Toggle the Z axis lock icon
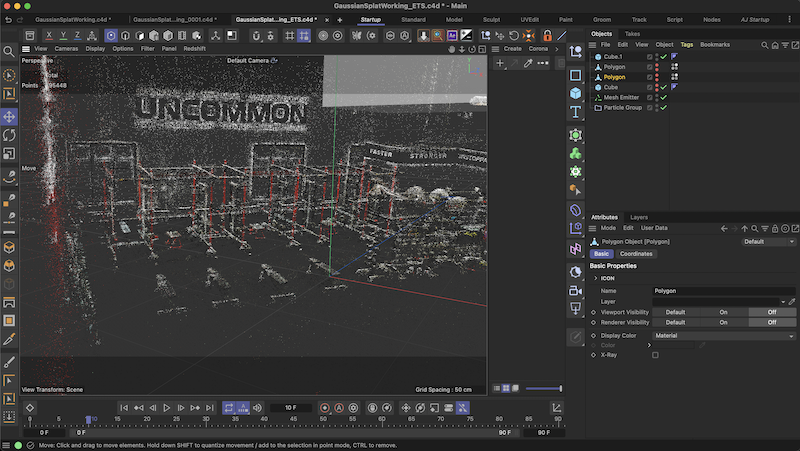Screen dimensions: 800x451 [78, 36]
